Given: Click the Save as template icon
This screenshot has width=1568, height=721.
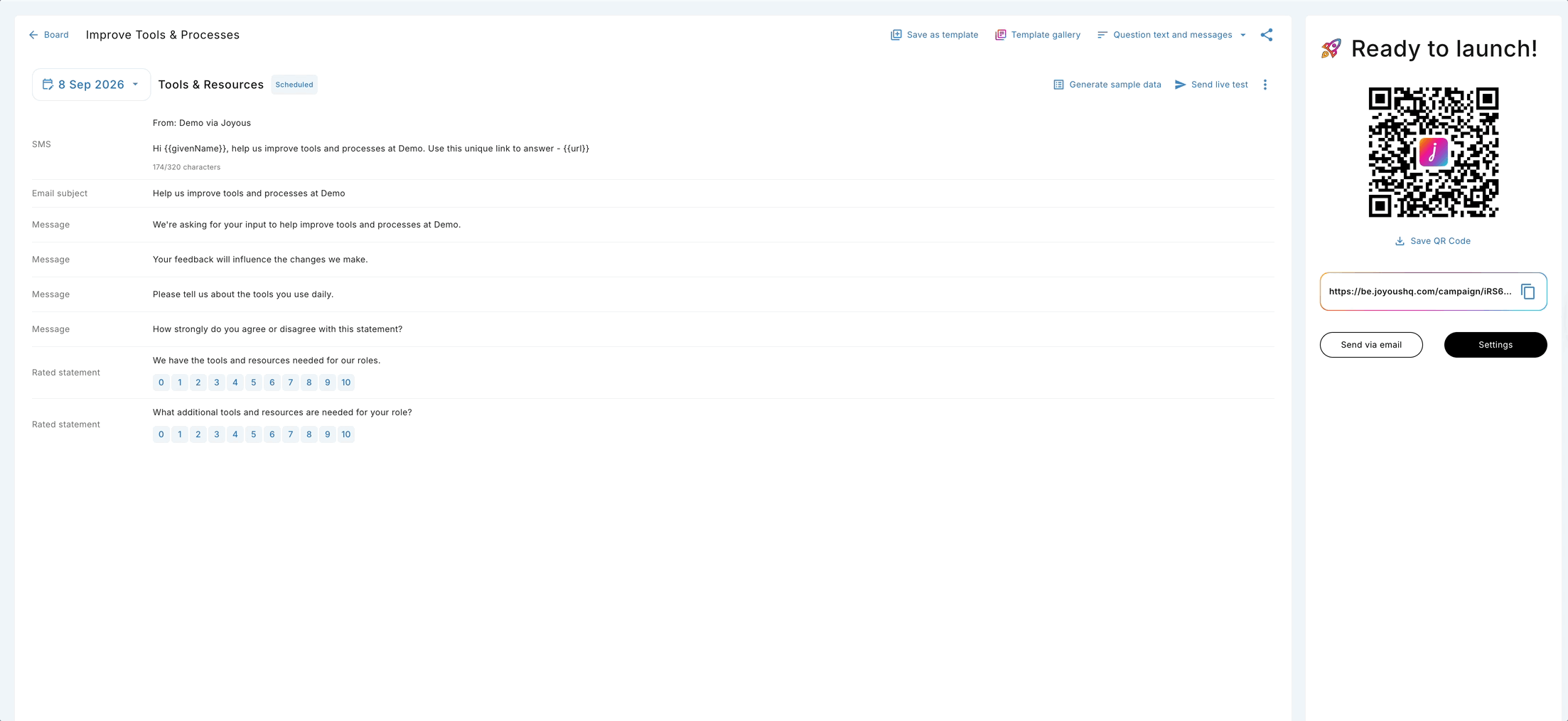Looking at the screenshot, I should 896,35.
